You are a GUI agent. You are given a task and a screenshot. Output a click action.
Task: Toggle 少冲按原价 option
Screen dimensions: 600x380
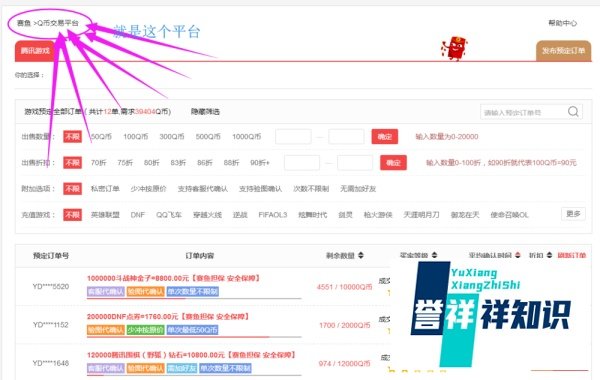pyautogui.click(x=148, y=189)
